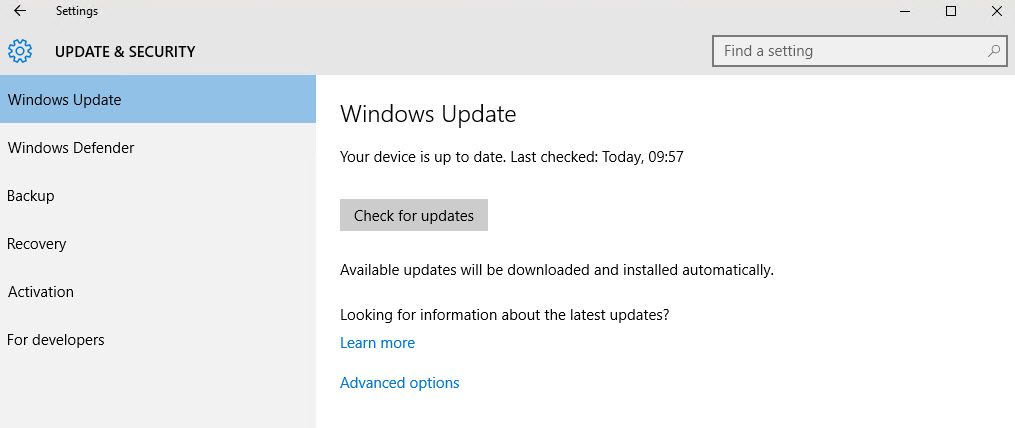Go to the Activation section
The image size is (1015, 428).
point(158,291)
